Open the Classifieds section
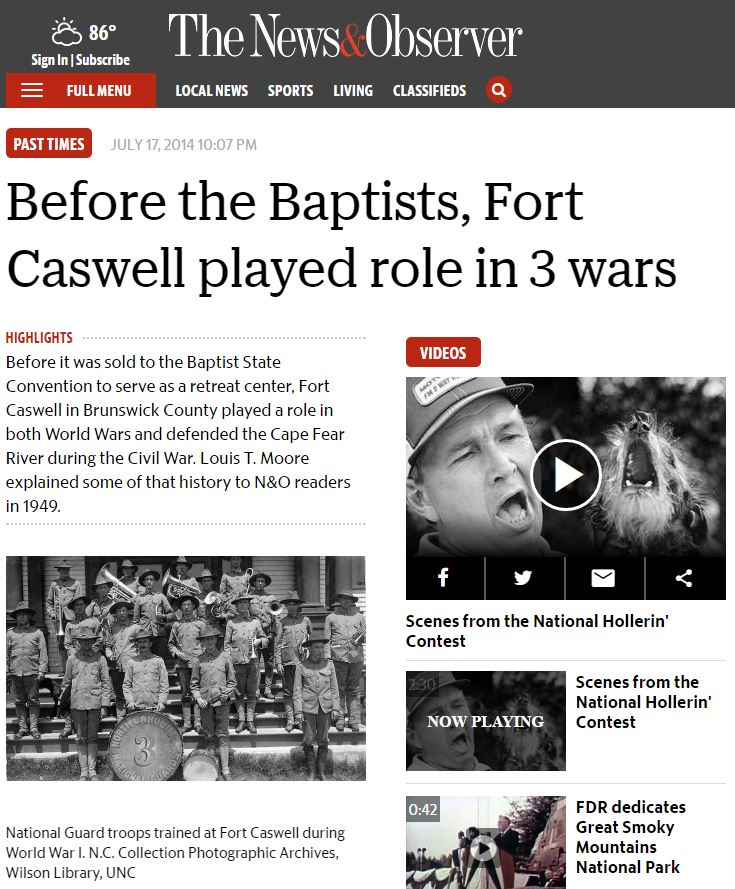The width and height of the screenshot is (735, 889). pos(429,91)
